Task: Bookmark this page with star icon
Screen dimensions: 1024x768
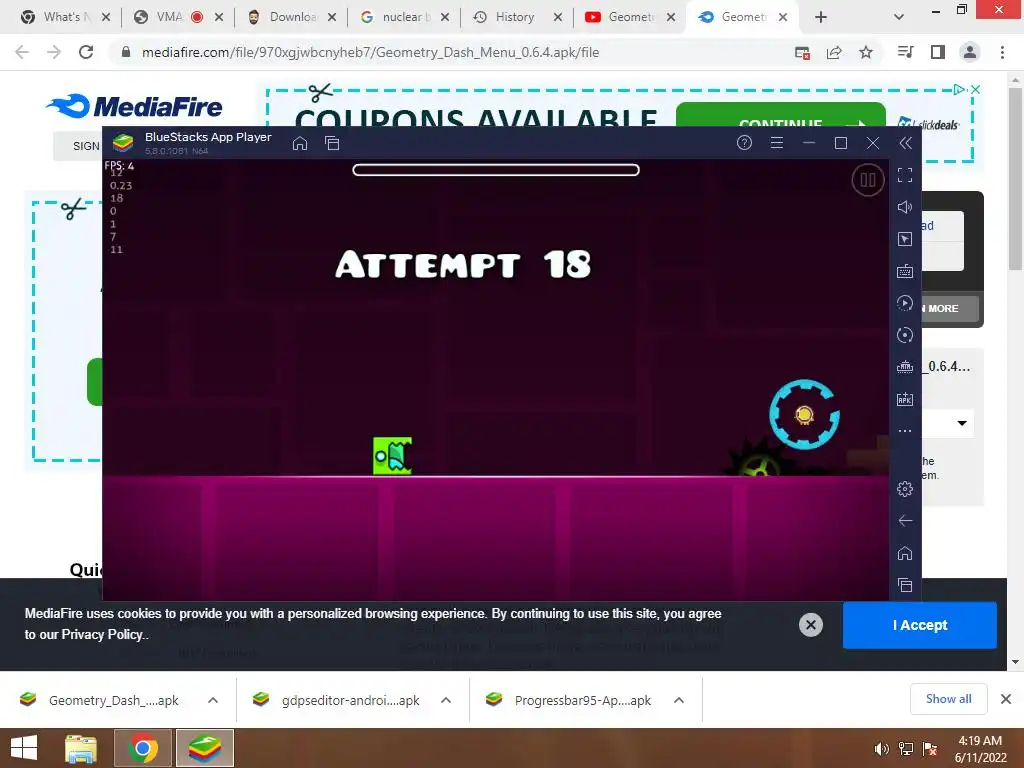Action: coord(866,52)
